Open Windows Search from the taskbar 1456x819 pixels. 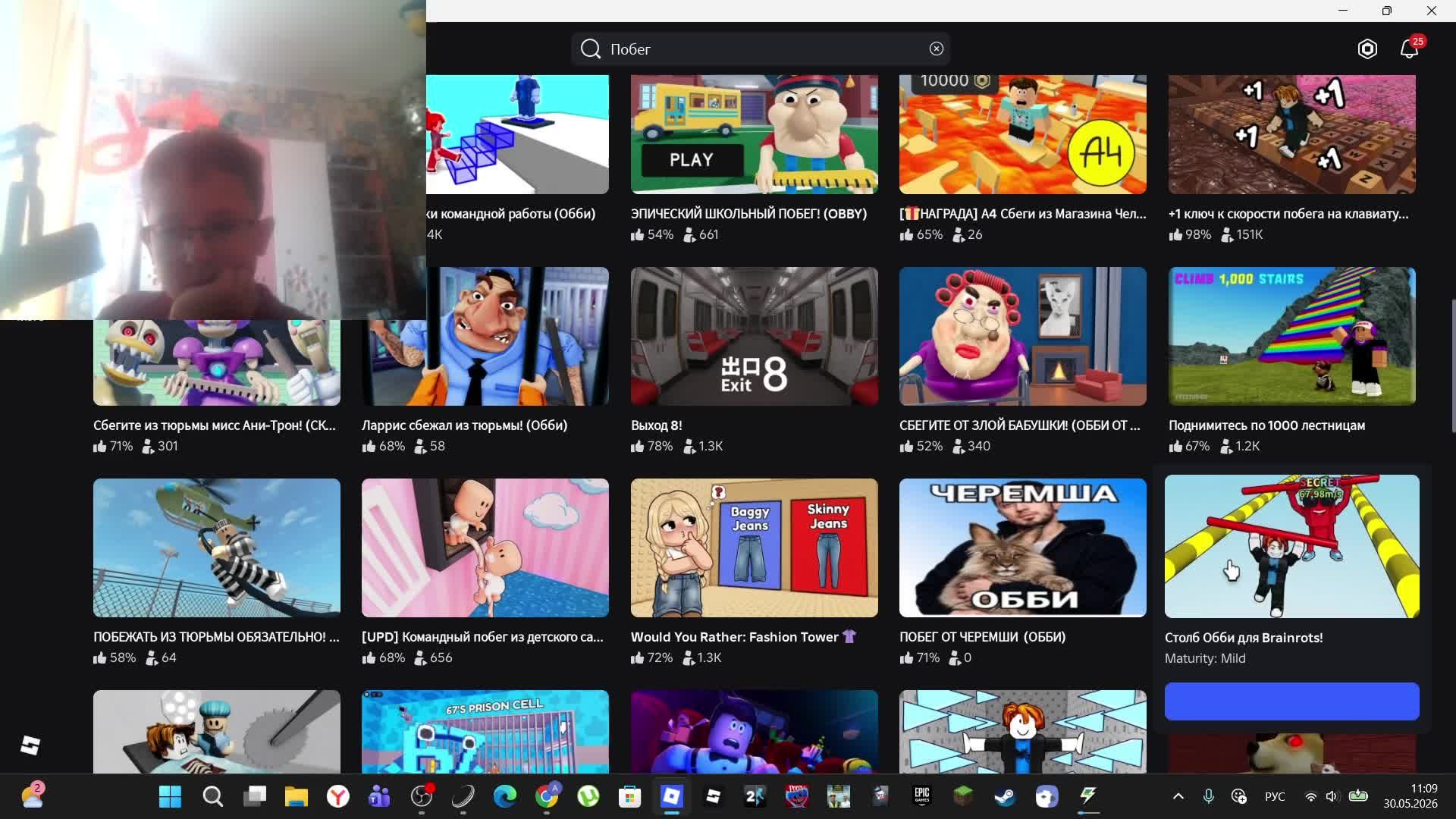[x=212, y=796]
